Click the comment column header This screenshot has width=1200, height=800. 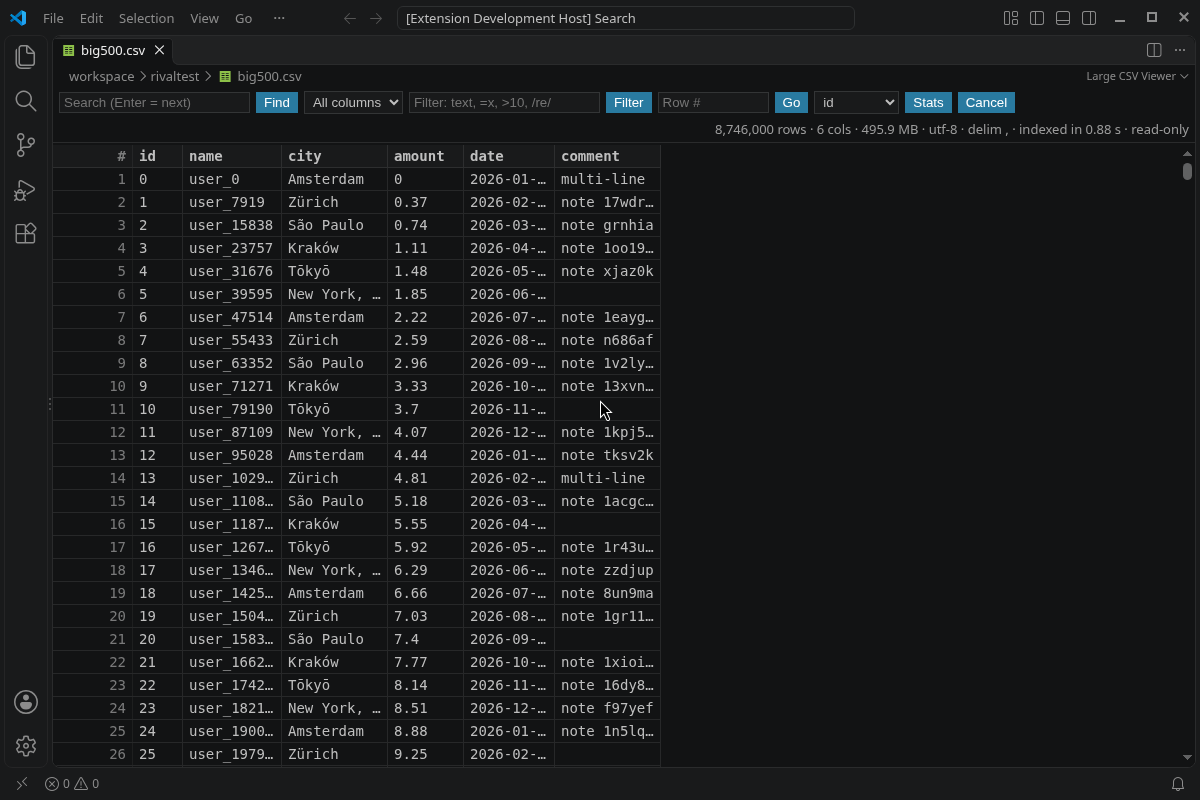(607, 156)
